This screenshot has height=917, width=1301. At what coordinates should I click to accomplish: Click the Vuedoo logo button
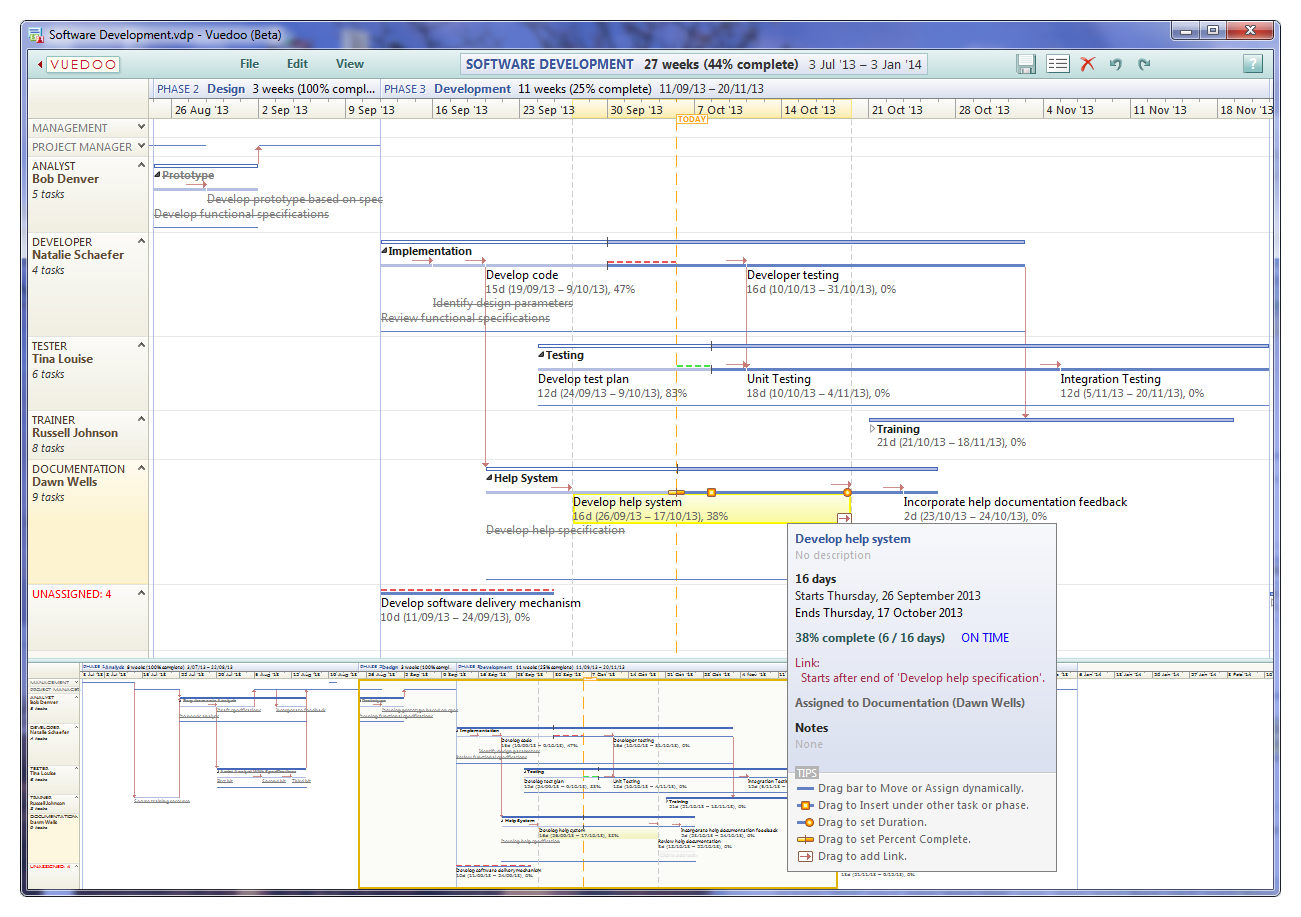[x=80, y=64]
